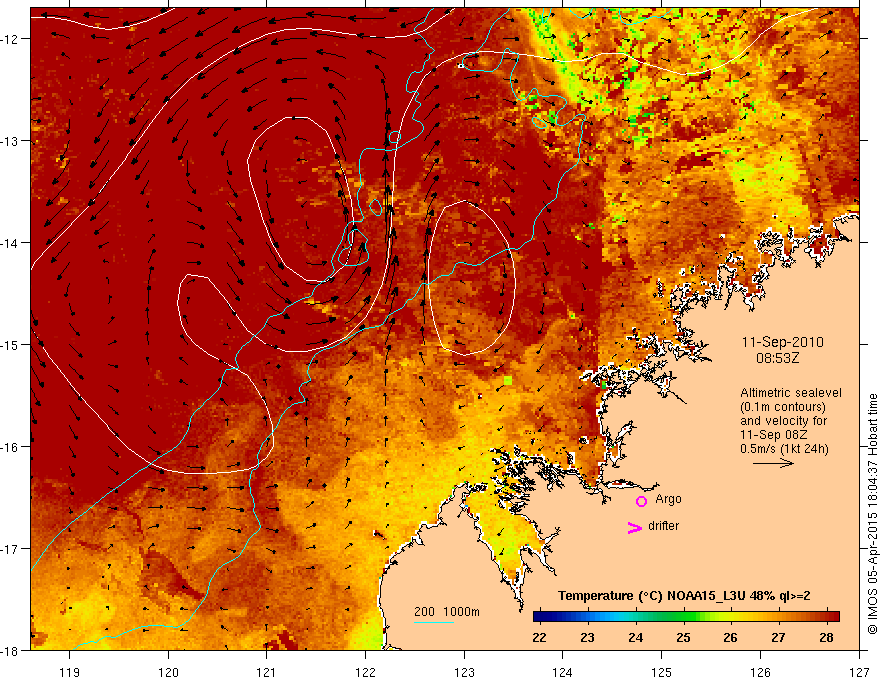This screenshot has height=680, width=880.
Task: Click the latitude axis label -18
Action: 11,651
